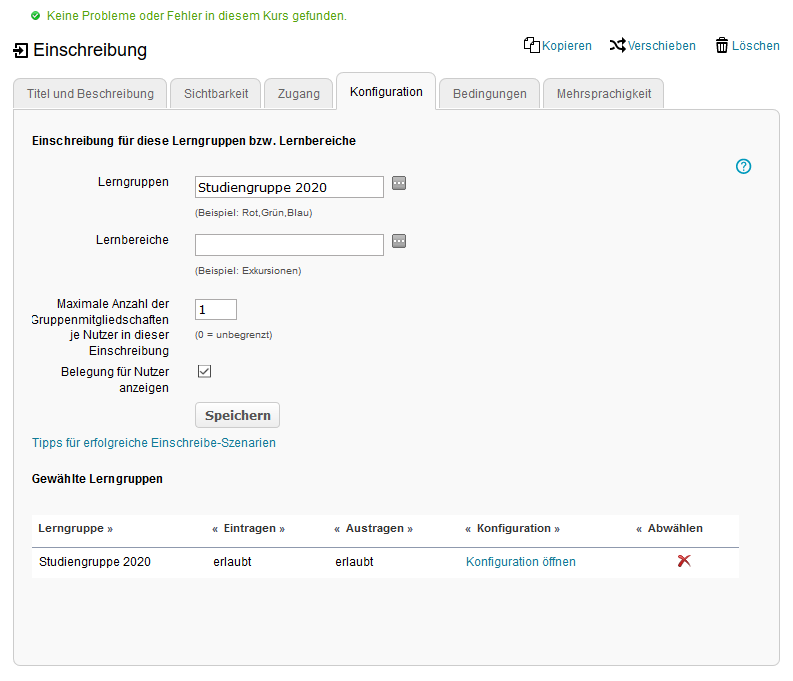Image resolution: width=793 pixels, height=681 pixels.
Task: Click the Kopieren copy icon
Action: pos(532,45)
